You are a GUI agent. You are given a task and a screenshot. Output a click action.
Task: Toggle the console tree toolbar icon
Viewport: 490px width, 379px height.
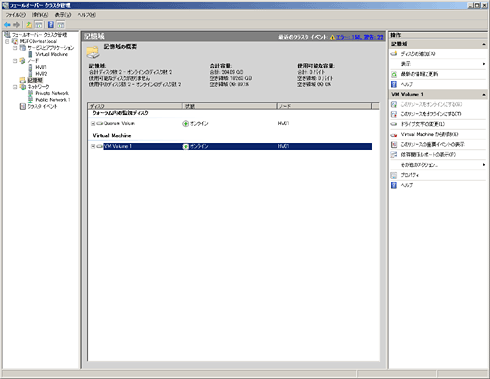pyautogui.click(x=39, y=25)
